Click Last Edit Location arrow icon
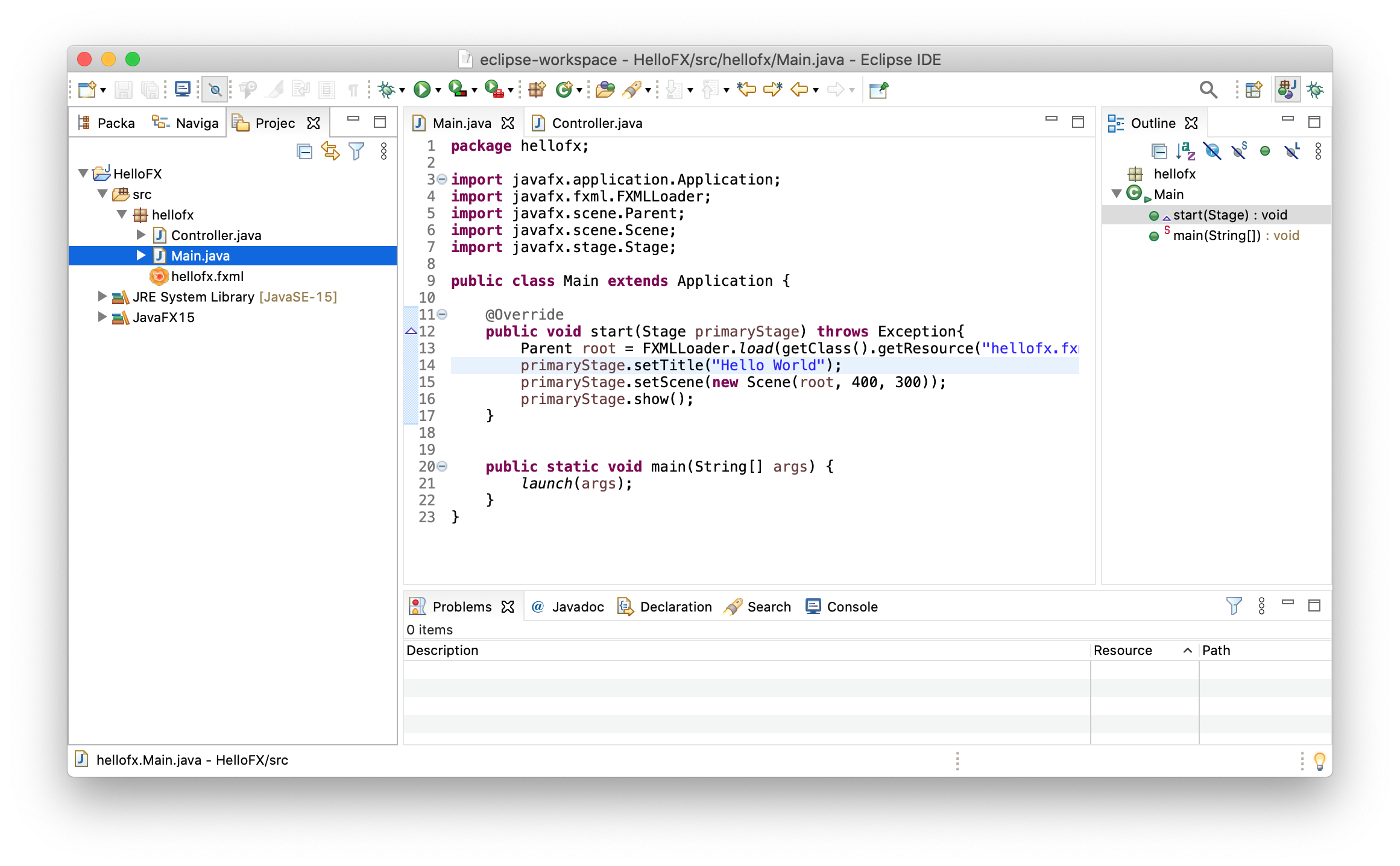The height and width of the screenshot is (866, 1400). 746,90
